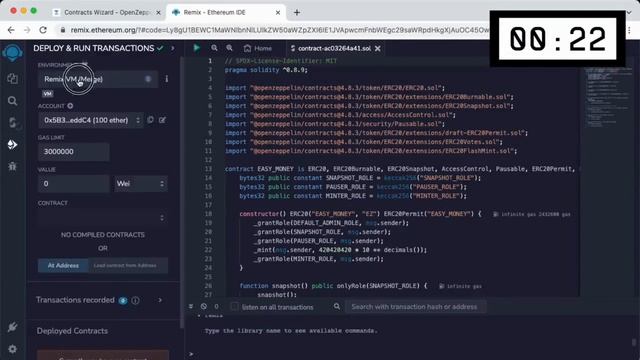Click the green play run-script button
Screen dimensions: 640x360
coord(197,48)
